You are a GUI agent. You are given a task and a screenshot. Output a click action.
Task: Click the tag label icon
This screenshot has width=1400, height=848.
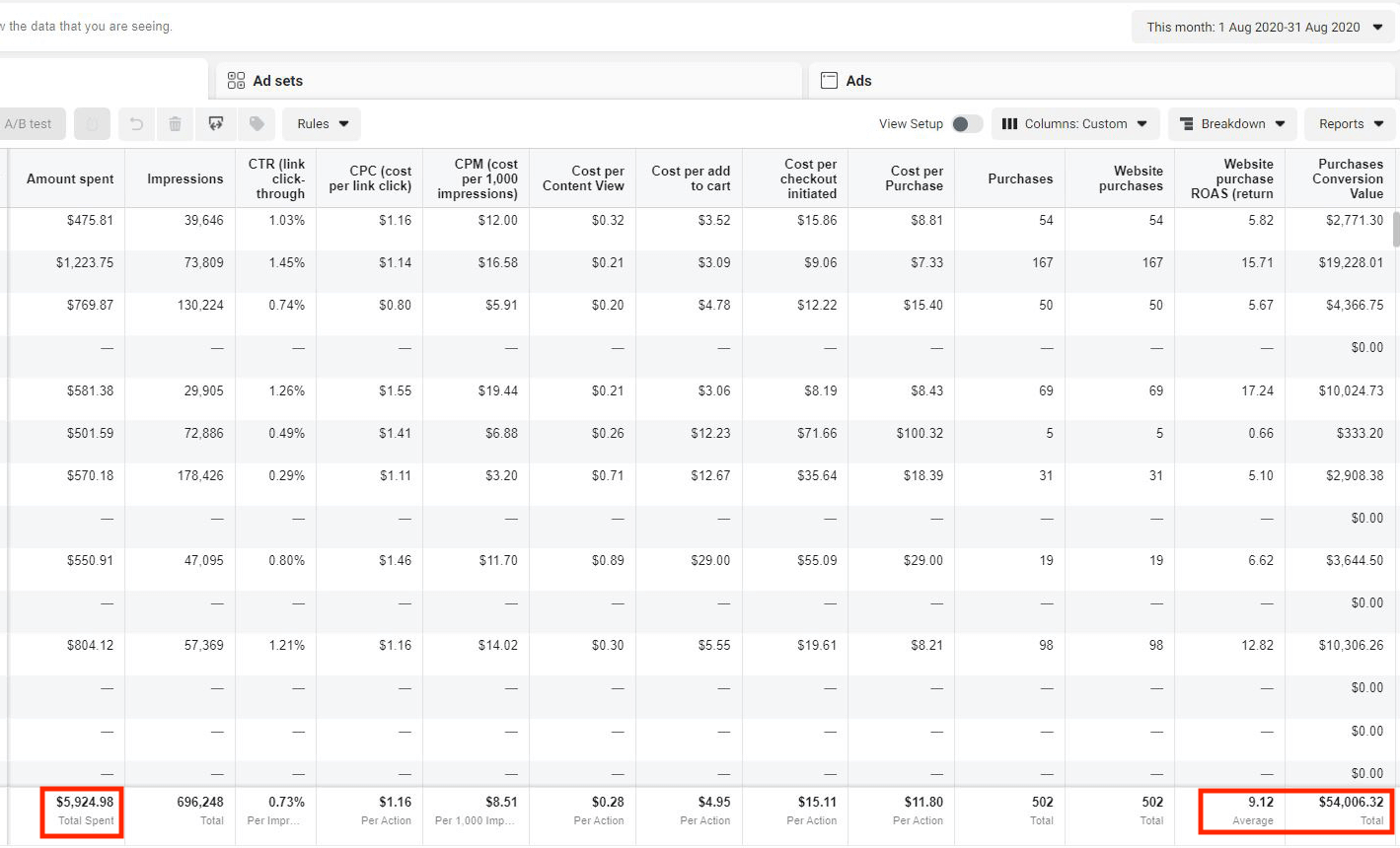(257, 124)
